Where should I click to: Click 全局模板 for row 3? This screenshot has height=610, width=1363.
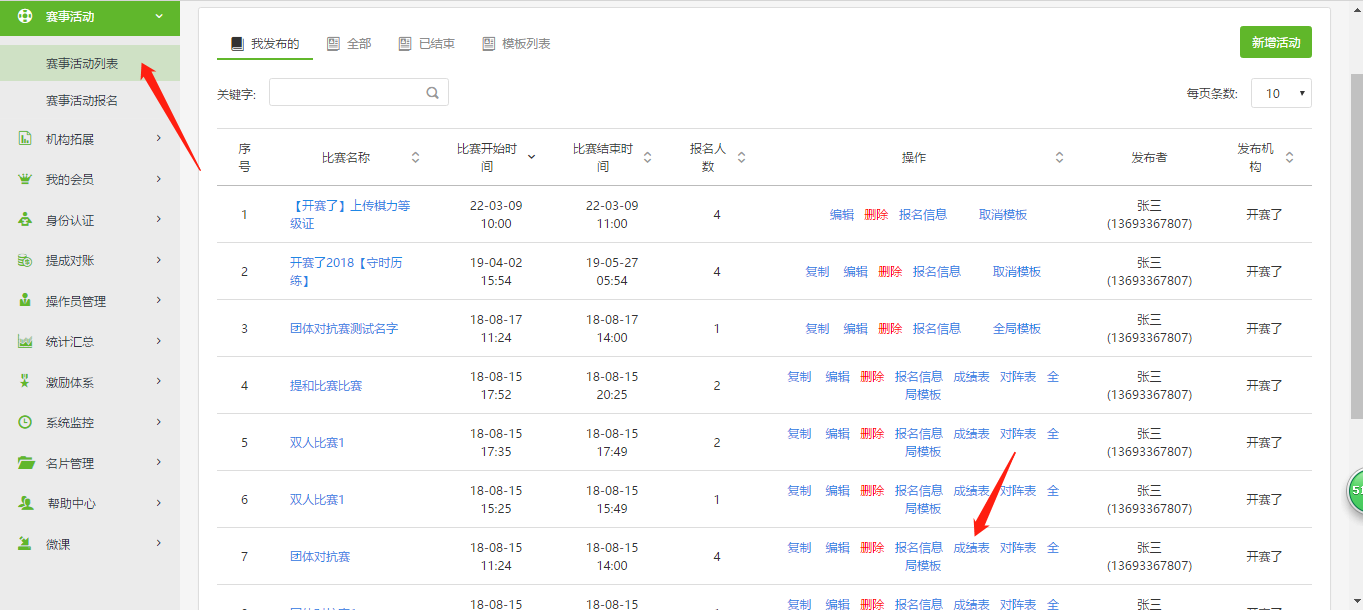1017,328
